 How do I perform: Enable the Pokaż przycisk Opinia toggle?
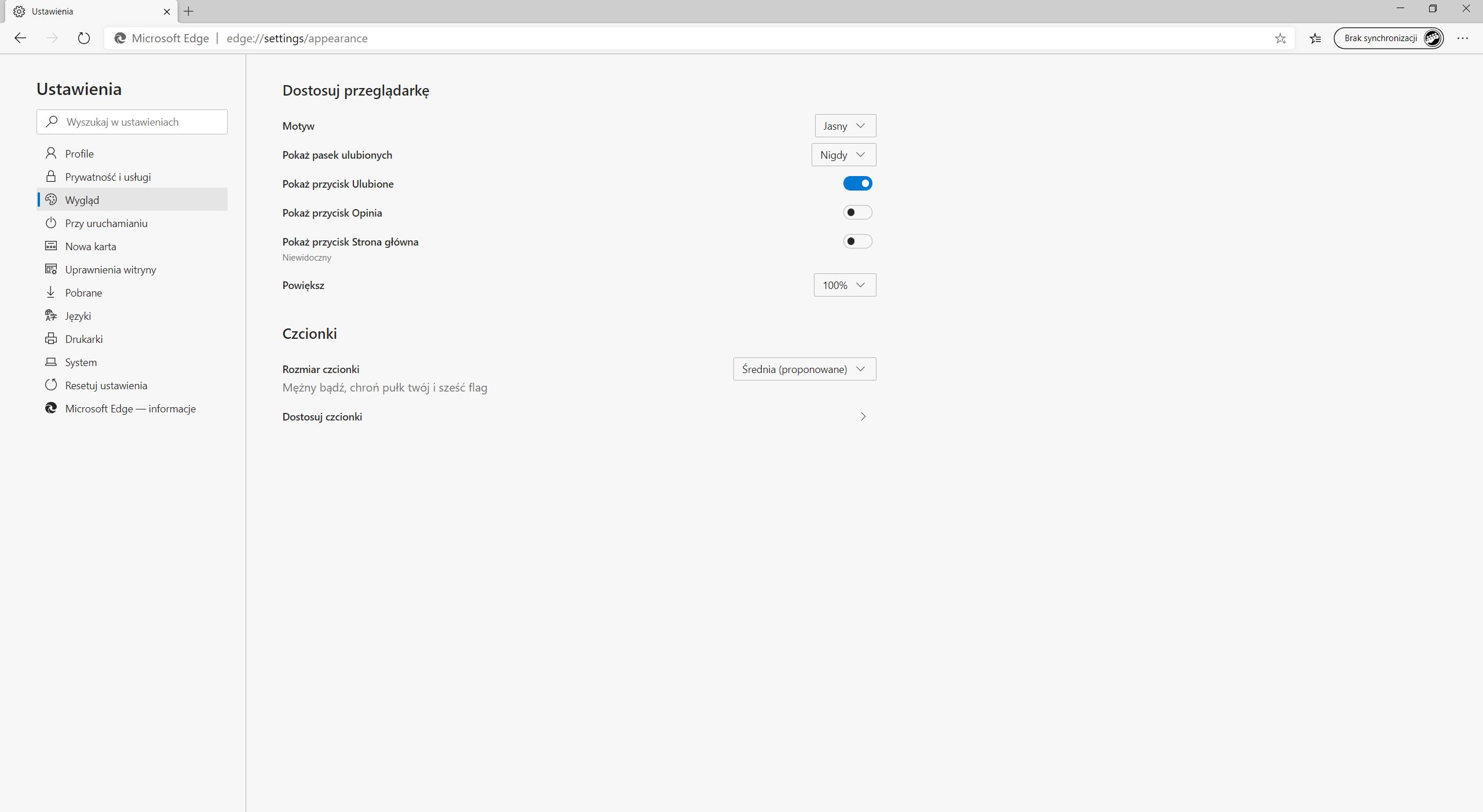click(857, 213)
